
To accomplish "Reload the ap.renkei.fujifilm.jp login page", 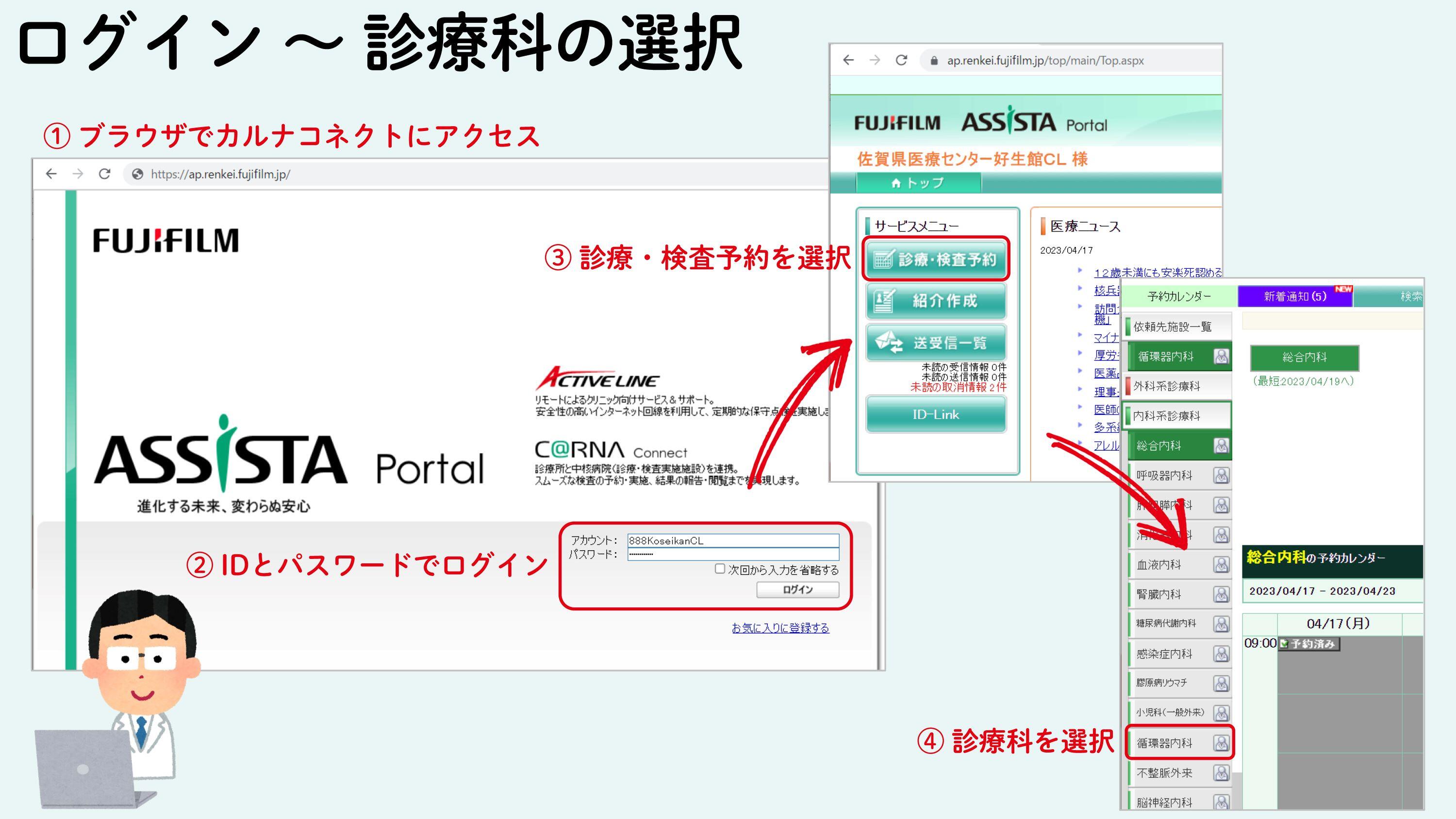I will [104, 174].
